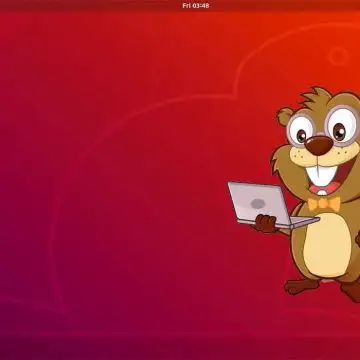
Task: Click the beaver's silver laptop lid
Action: [x=257, y=202]
